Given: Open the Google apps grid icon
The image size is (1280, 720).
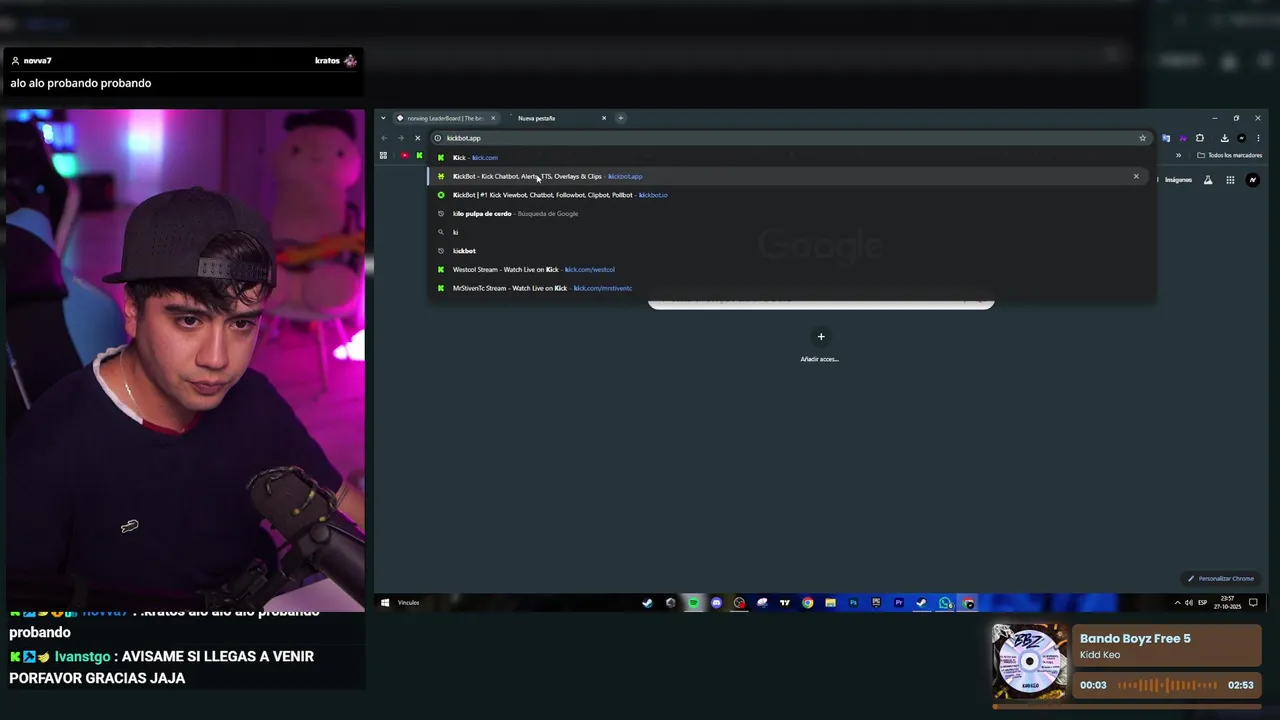Looking at the screenshot, I should (x=1230, y=180).
